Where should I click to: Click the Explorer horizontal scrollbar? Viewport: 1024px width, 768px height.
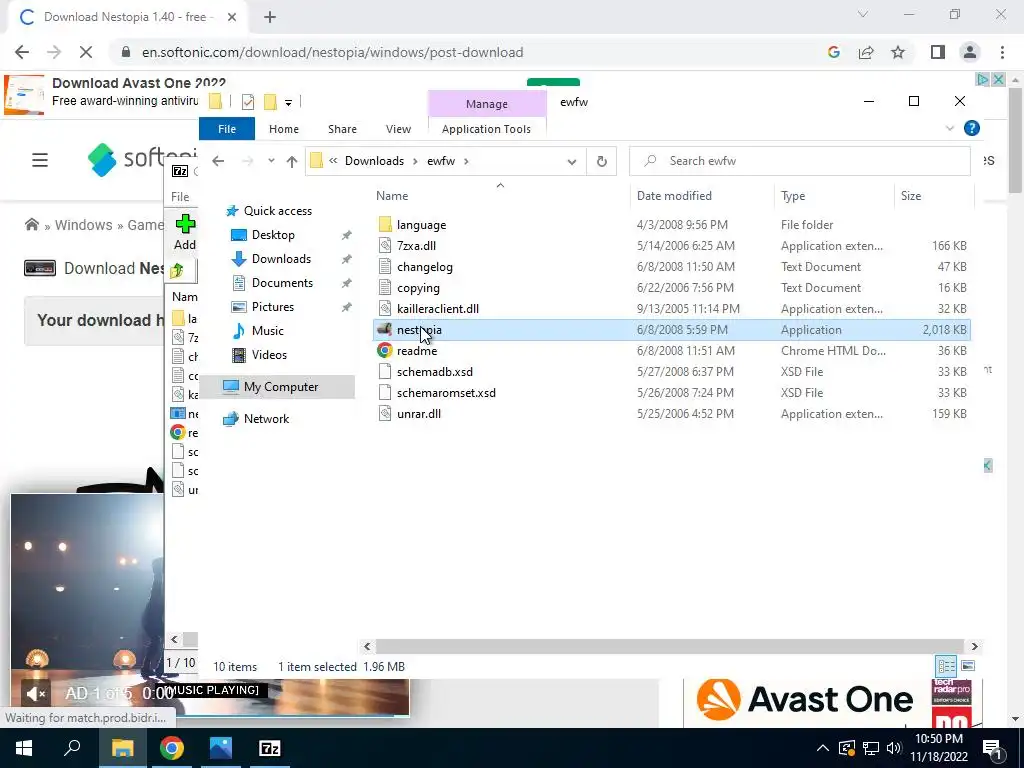(x=670, y=647)
